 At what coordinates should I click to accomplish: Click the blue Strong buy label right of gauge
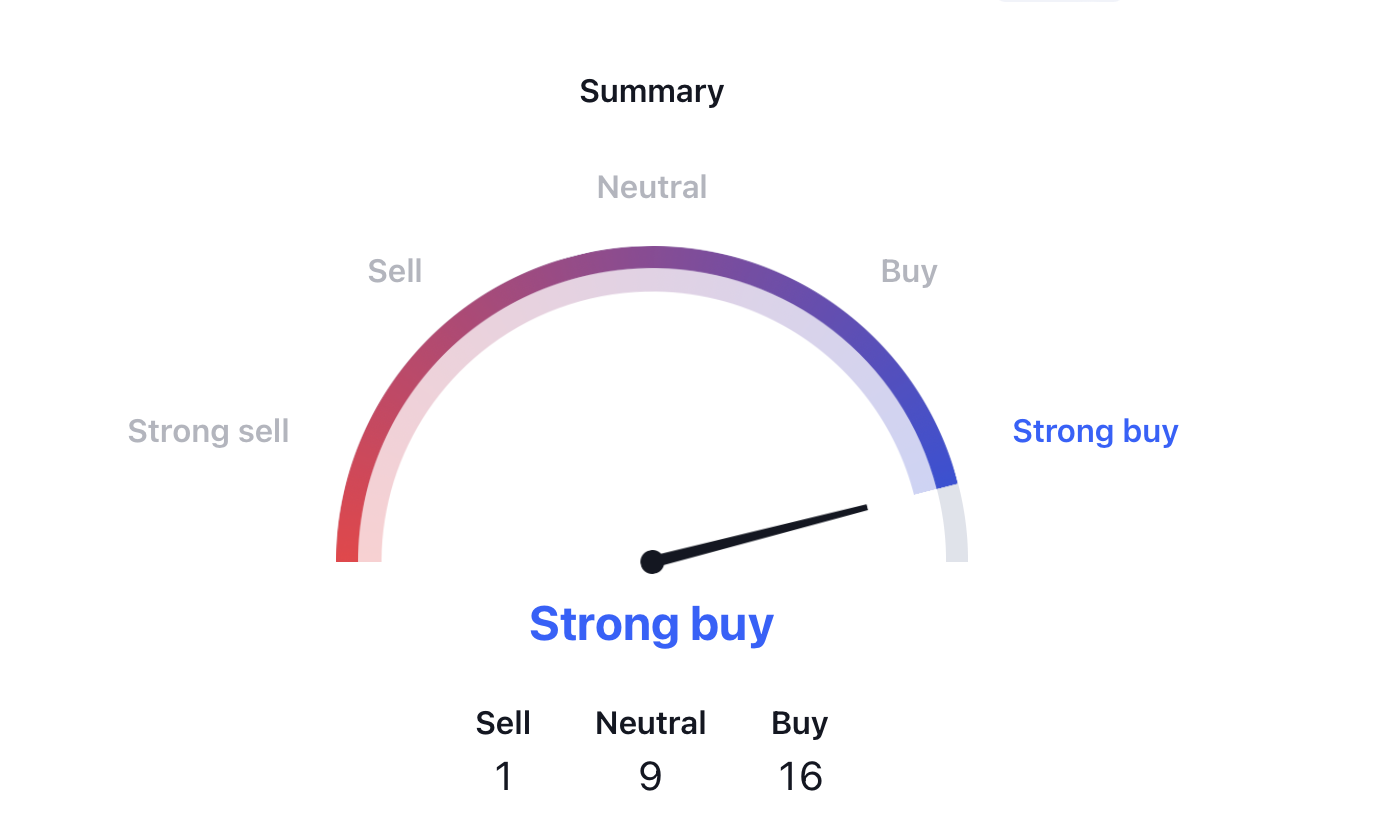[x=1095, y=431]
